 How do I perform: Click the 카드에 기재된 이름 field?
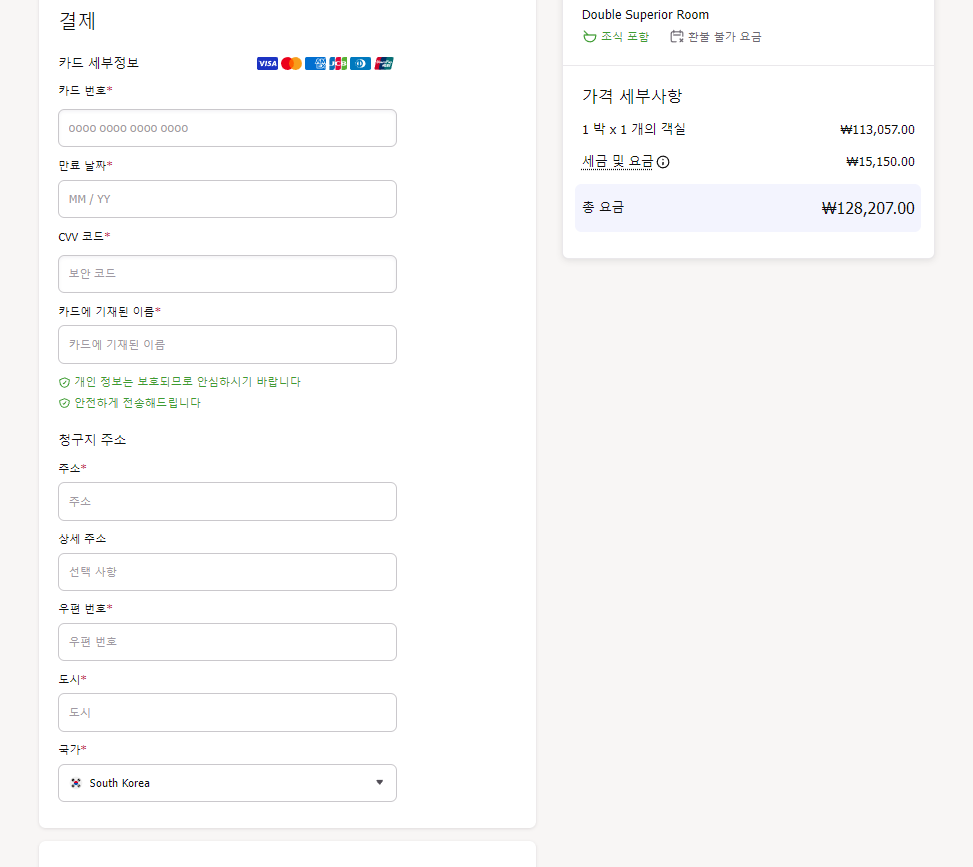227,344
